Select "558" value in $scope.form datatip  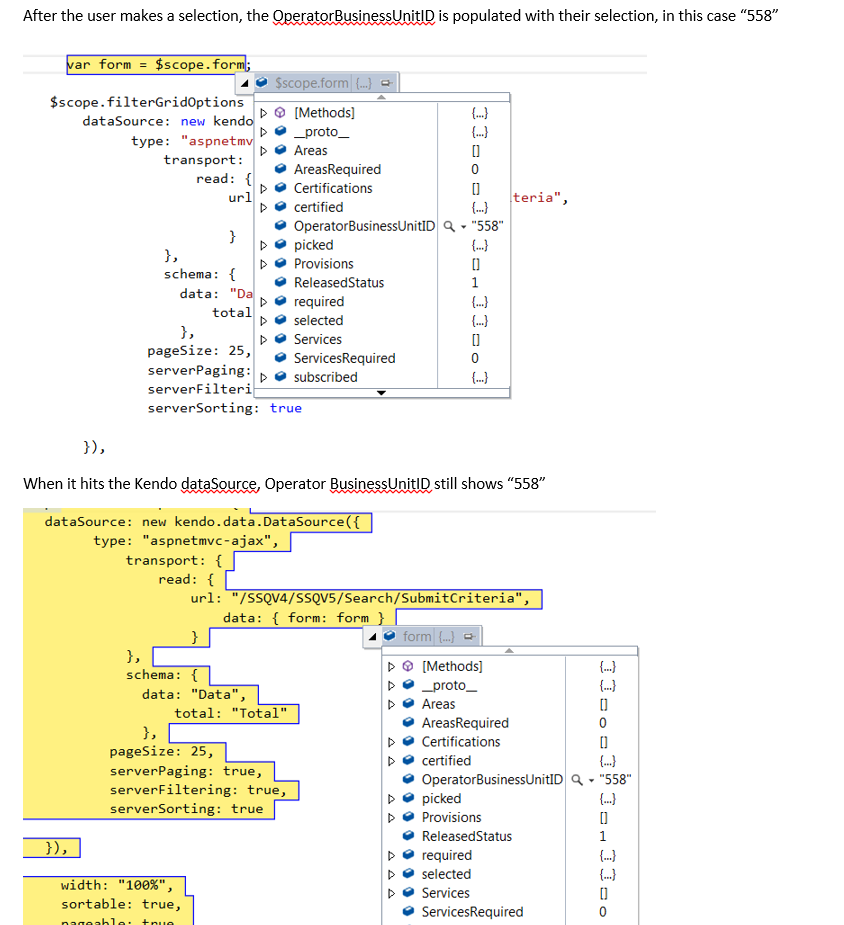pos(487,226)
